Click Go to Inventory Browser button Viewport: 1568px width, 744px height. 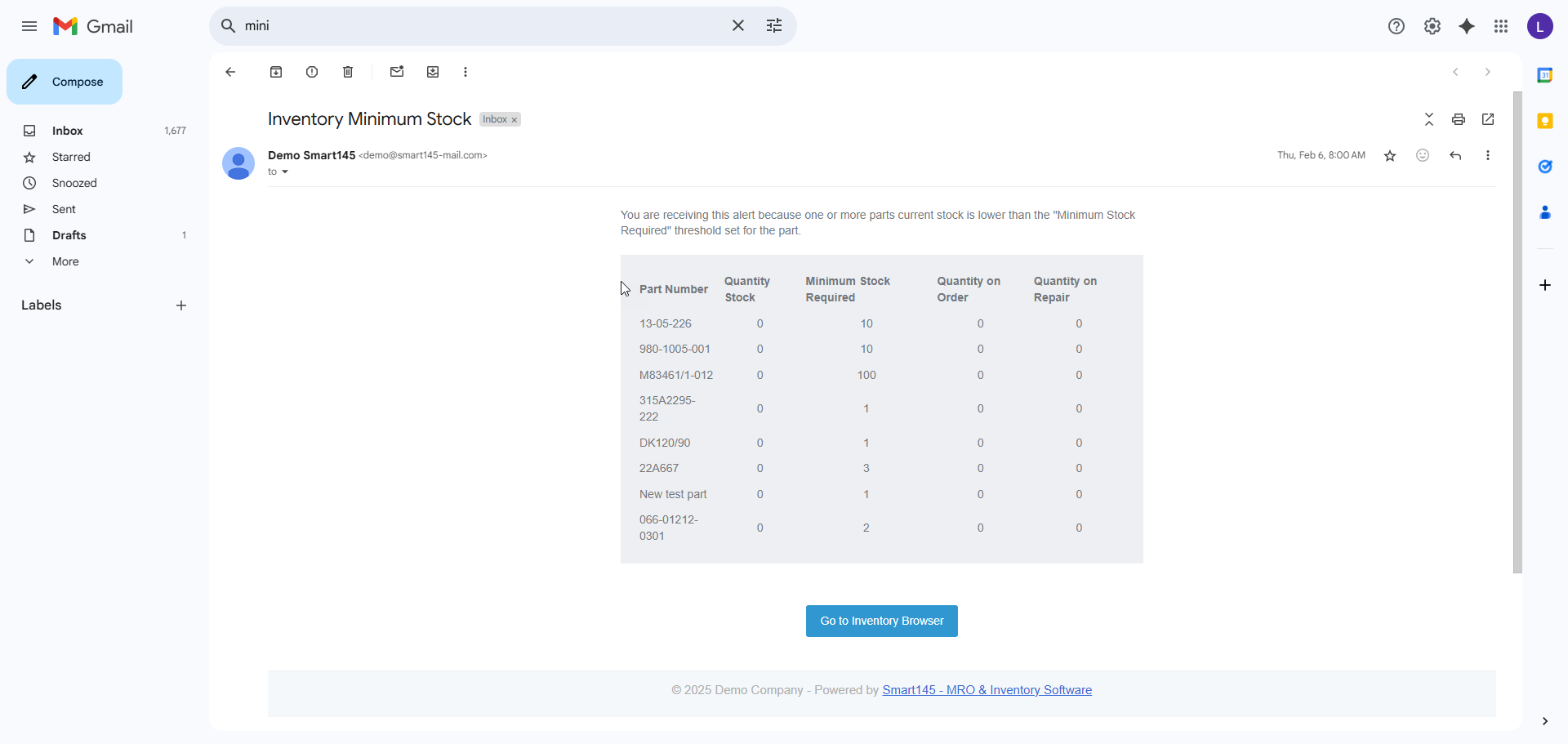click(881, 621)
